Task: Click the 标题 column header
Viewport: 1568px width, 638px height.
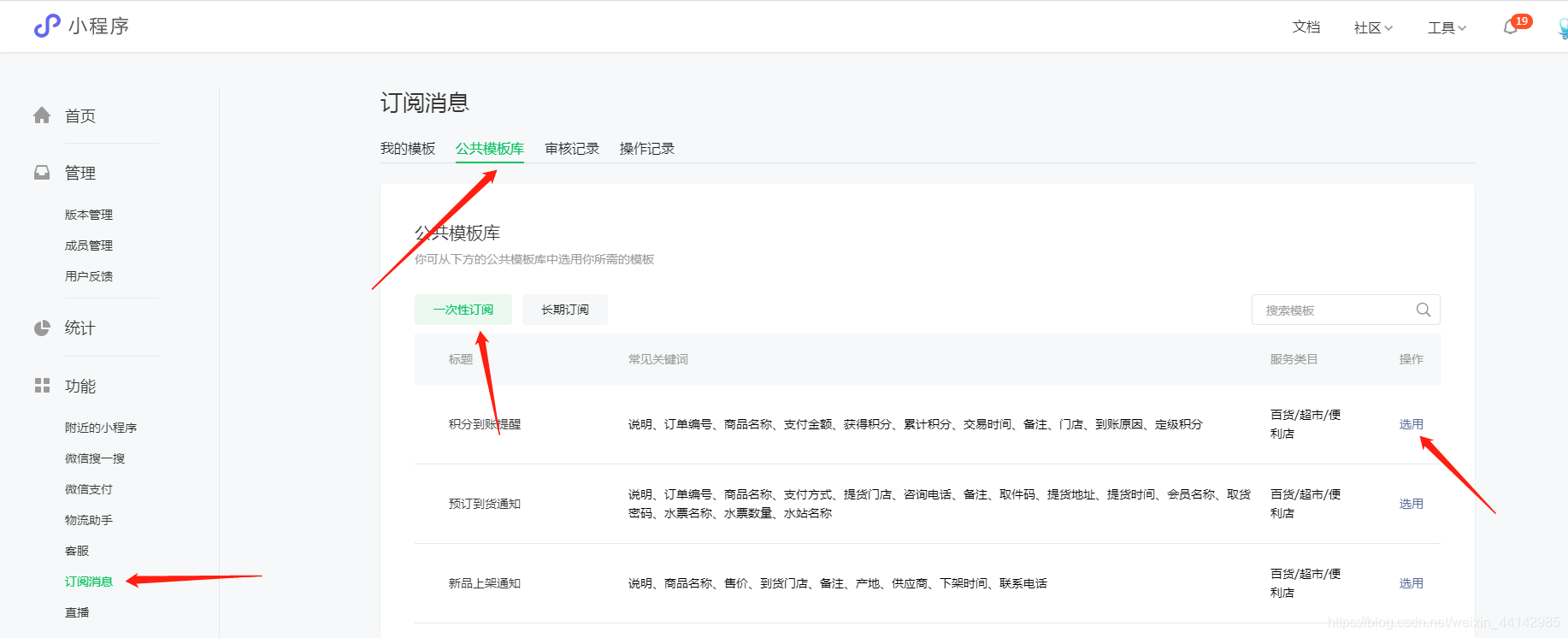Action: 461,359
